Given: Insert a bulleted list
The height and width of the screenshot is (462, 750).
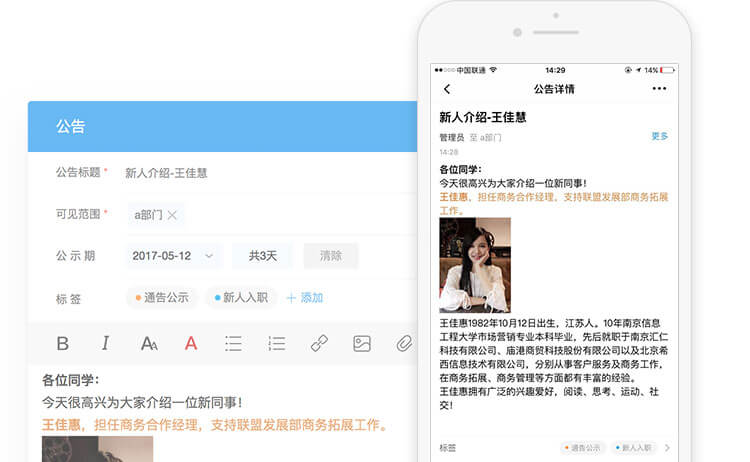Looking at the screenshot, I should (x=233, y=344).
